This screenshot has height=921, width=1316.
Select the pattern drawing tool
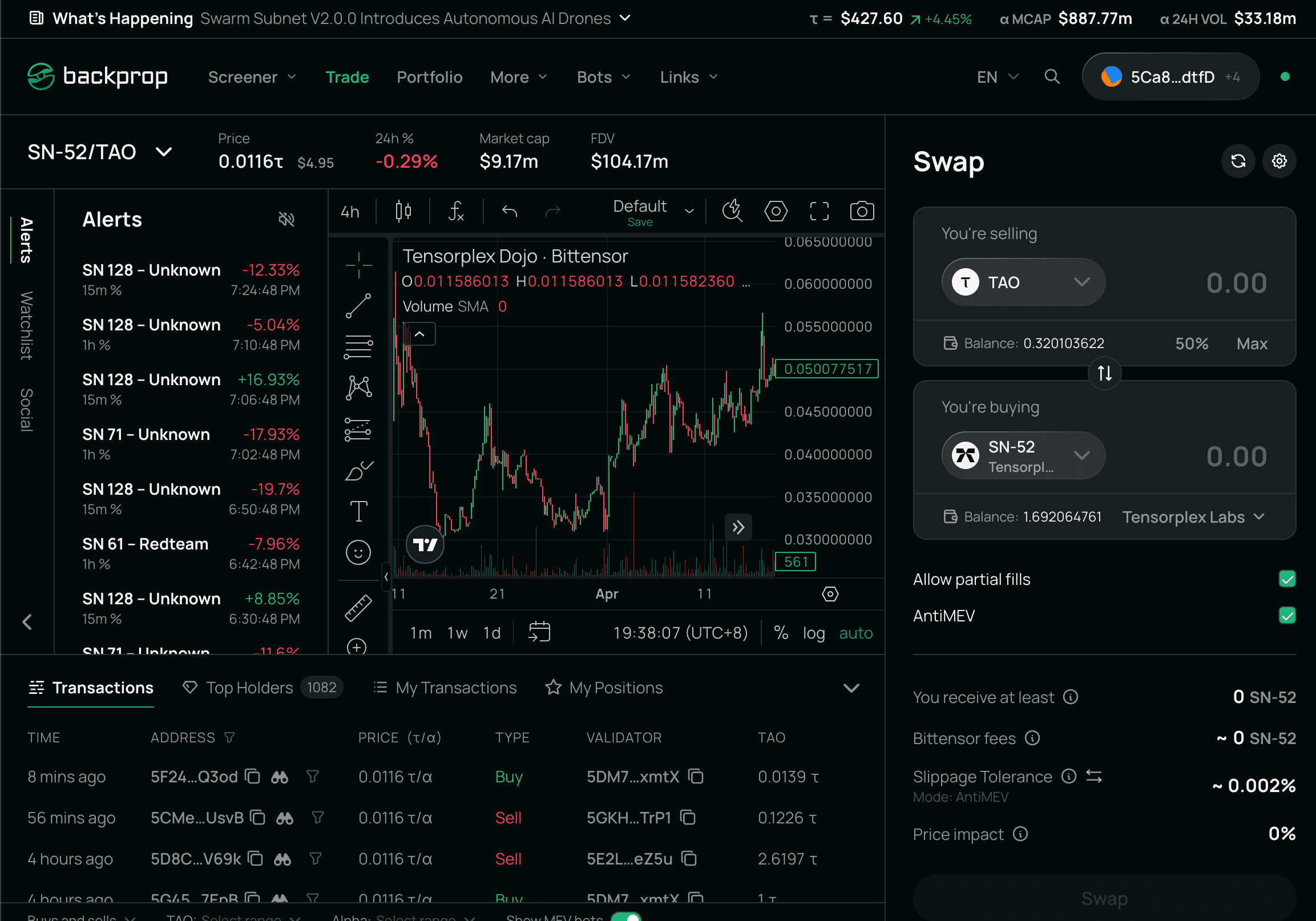[359, 388]
